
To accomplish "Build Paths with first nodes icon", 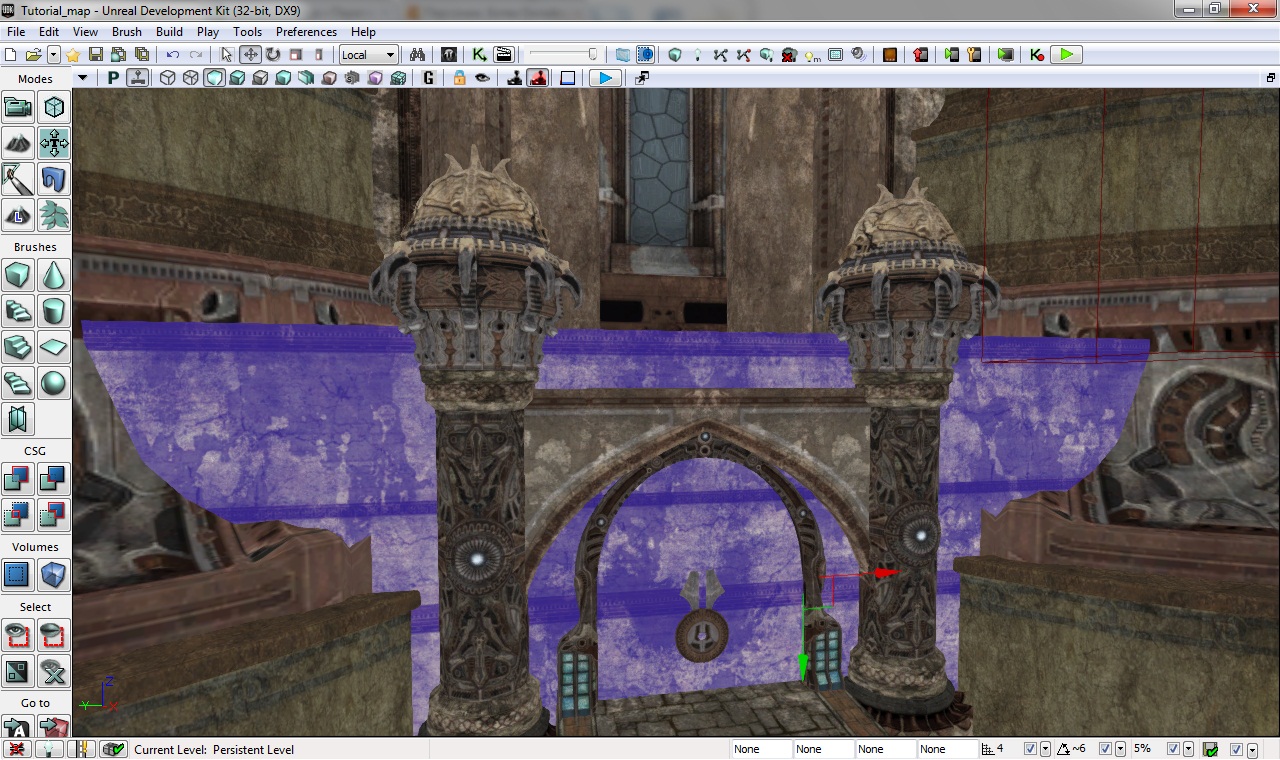I will 721,55.
